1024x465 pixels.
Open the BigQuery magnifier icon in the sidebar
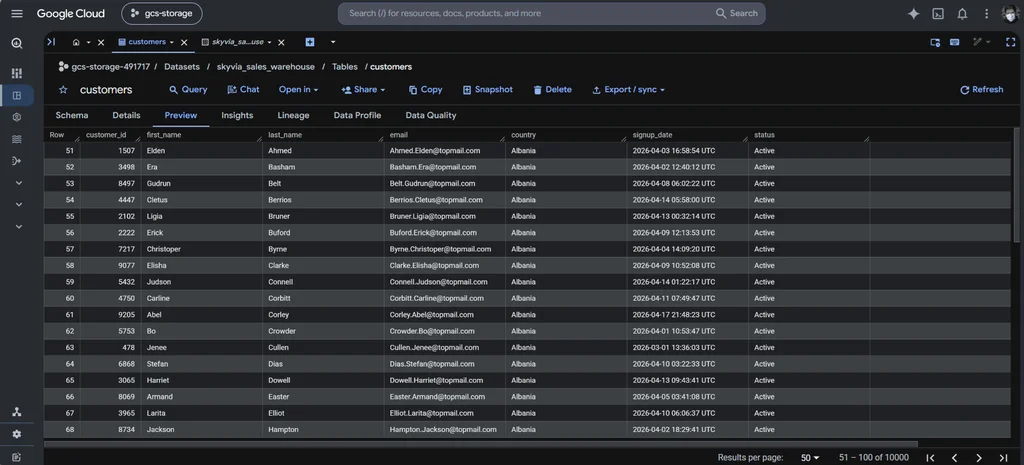[17, 44]
